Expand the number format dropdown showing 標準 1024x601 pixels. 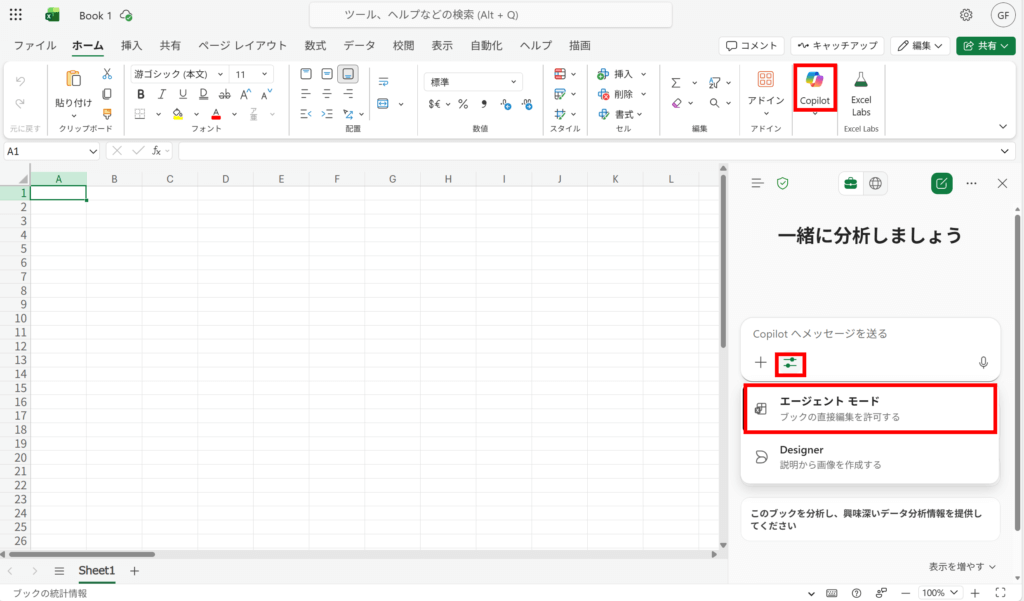click(473, 82)
